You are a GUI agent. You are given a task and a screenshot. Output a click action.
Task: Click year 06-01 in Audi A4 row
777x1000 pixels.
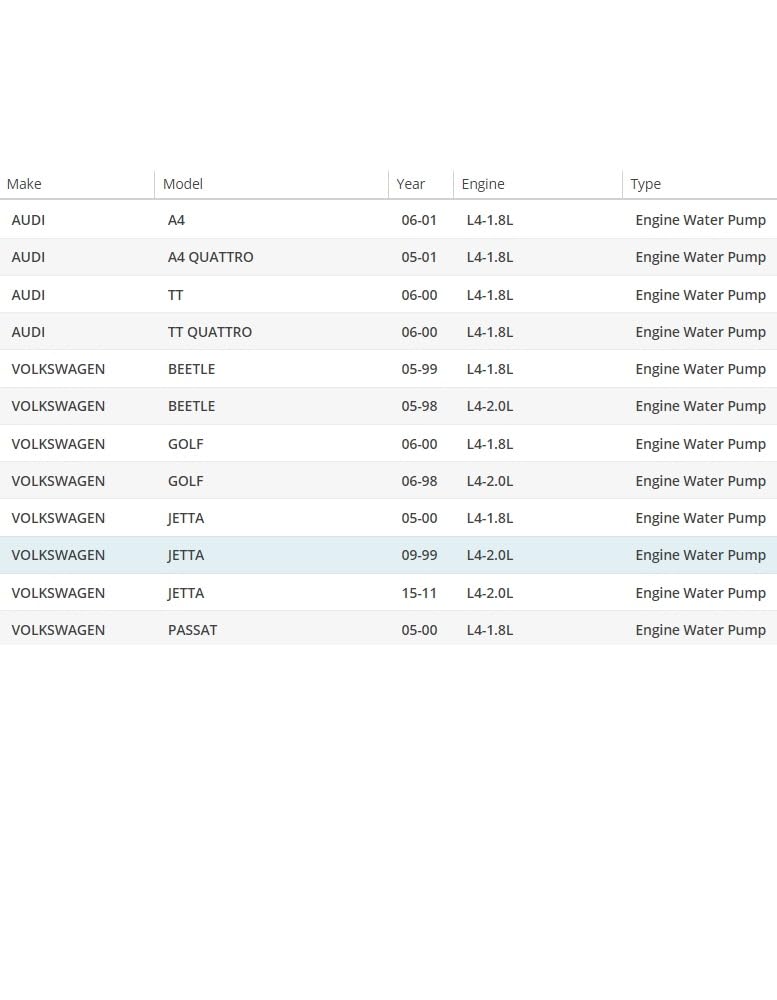pos(419,220)
